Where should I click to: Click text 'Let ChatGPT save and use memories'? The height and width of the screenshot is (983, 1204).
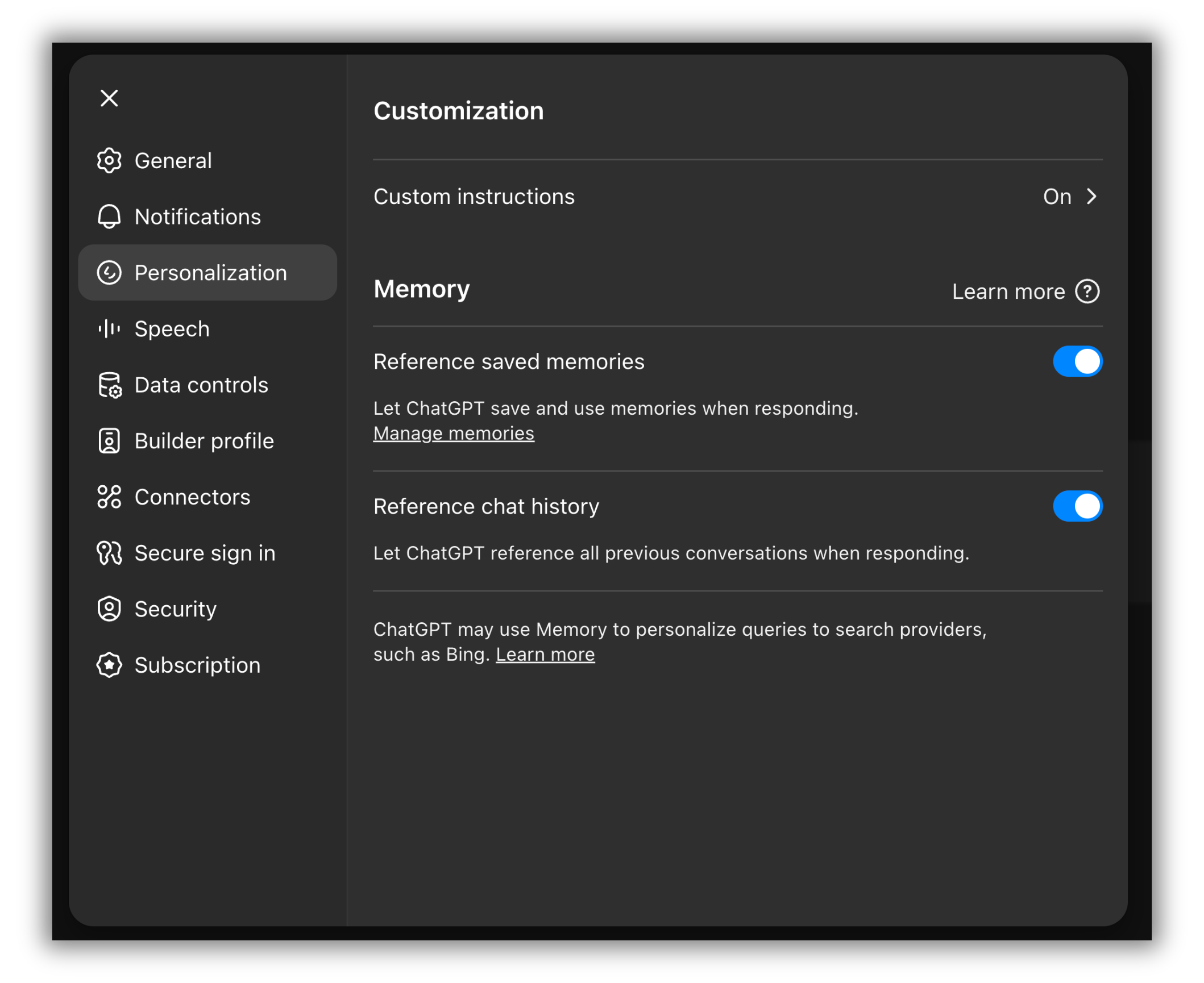[x=616, y=409]
